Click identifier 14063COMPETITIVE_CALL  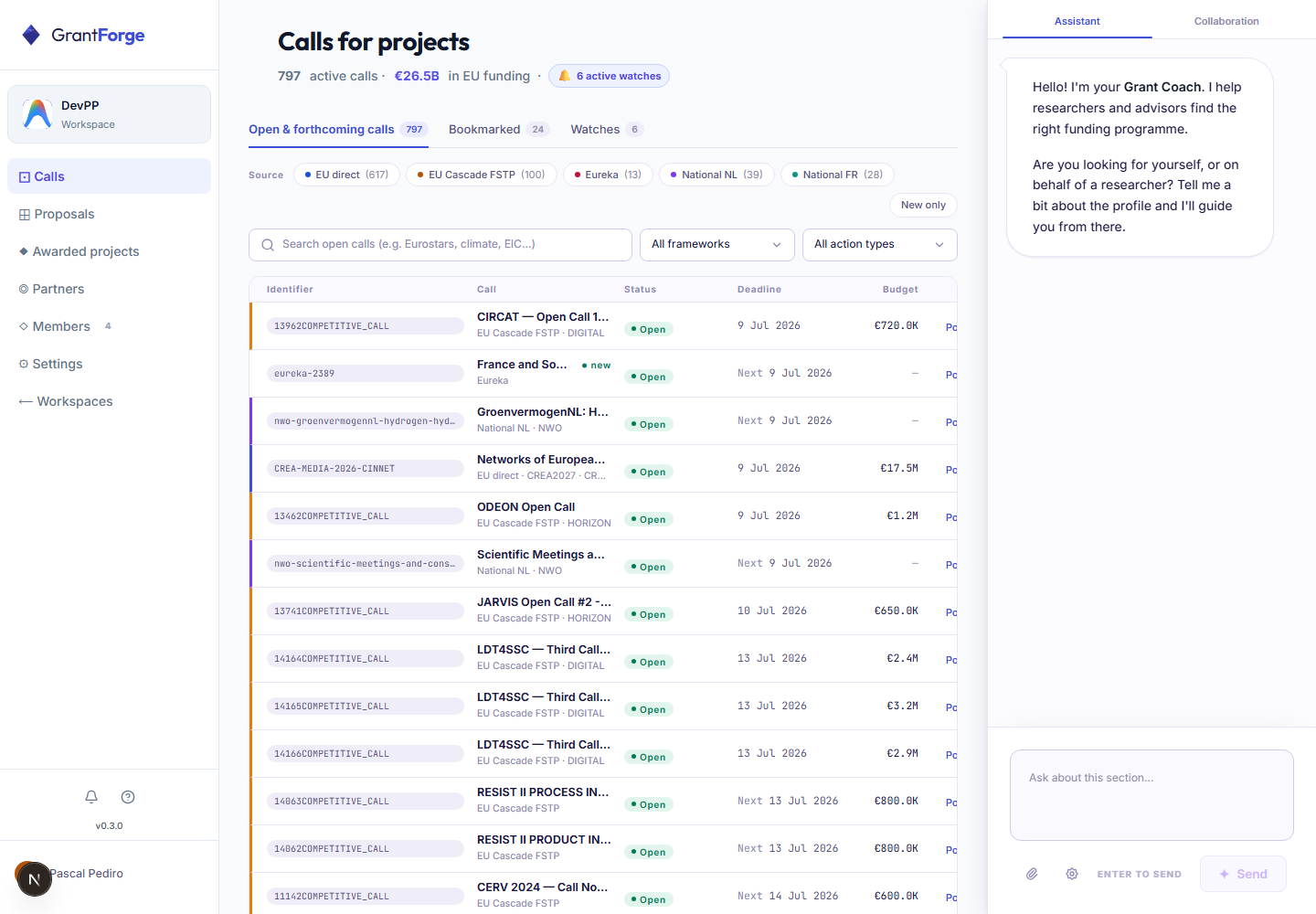[x=365, y=802]
